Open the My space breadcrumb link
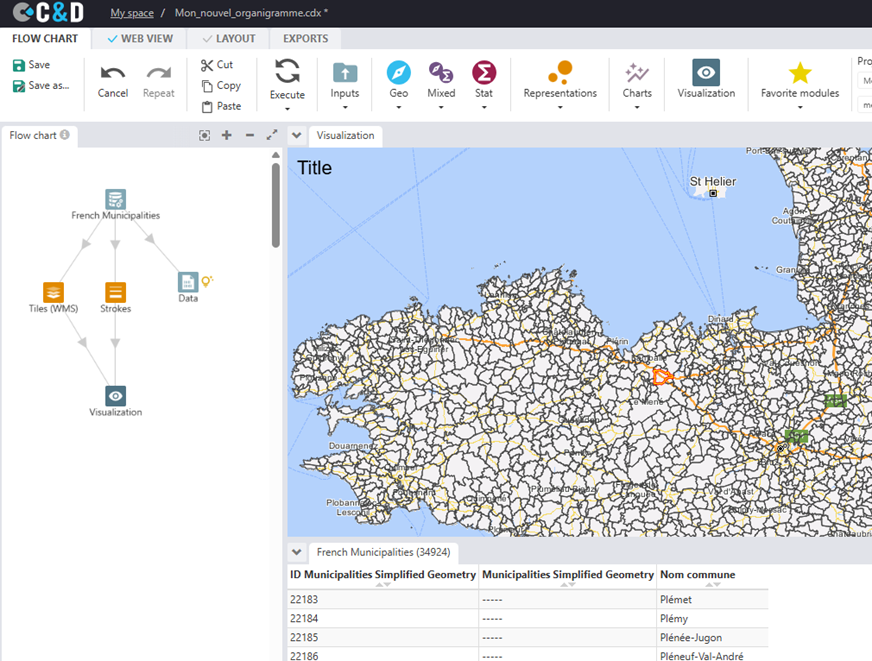 pyautogui.click(x=130, y=13)
